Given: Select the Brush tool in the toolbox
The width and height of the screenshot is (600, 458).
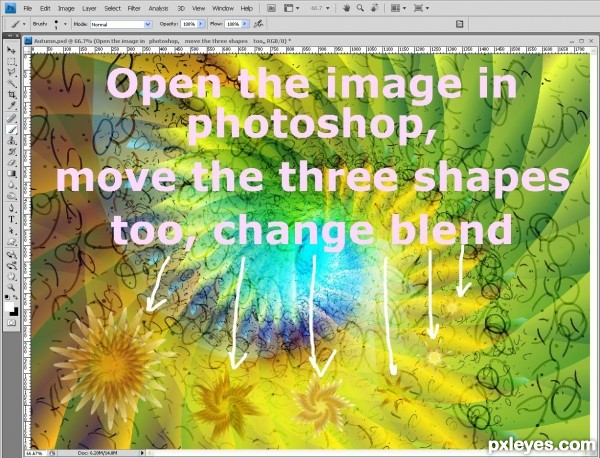Looking at the screenshot, I should click(11, 130).
